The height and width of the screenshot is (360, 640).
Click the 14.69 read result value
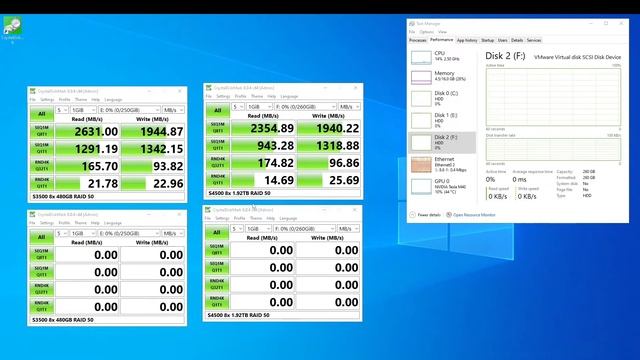263,180
